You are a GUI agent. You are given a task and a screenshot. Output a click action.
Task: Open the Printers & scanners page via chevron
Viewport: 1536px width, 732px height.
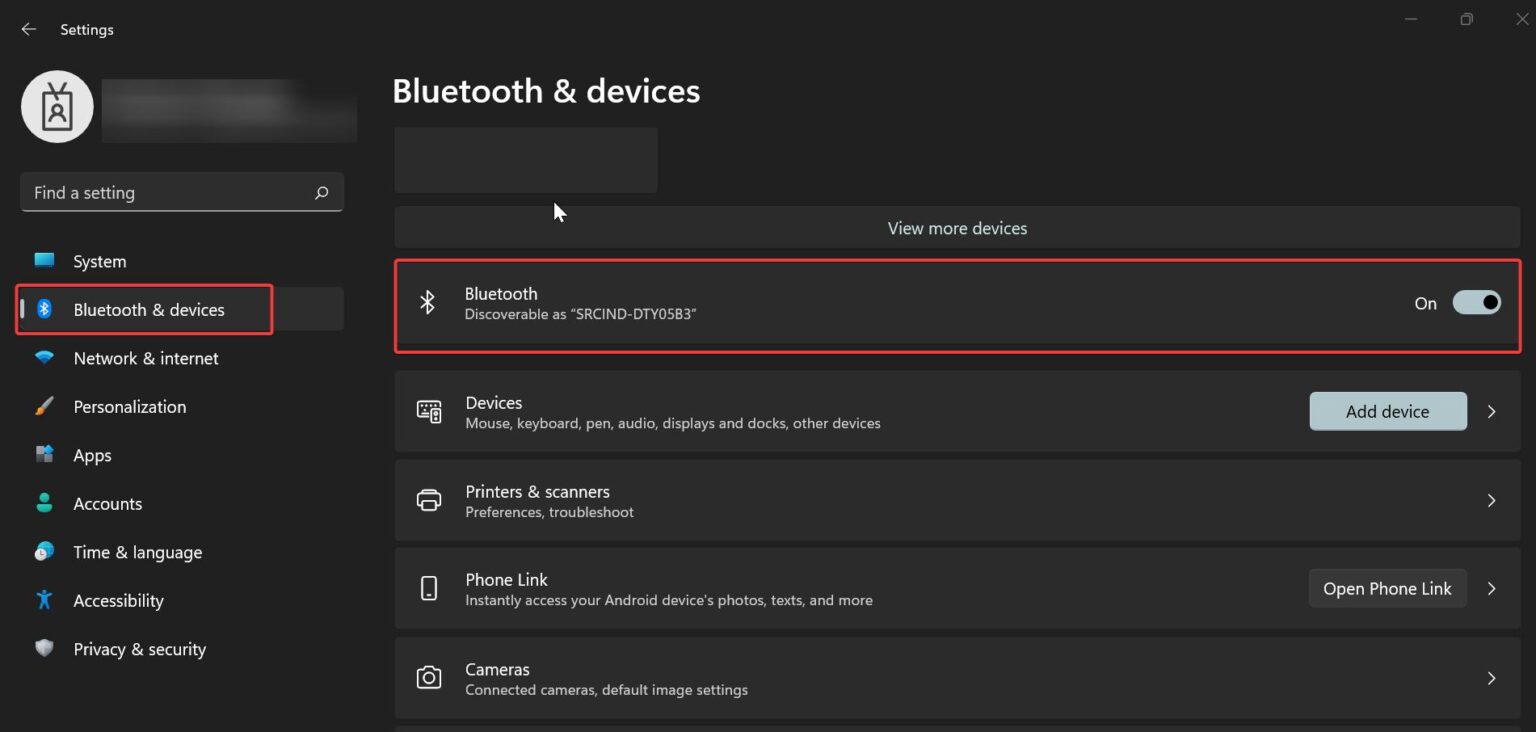(x=1491, y=500)
